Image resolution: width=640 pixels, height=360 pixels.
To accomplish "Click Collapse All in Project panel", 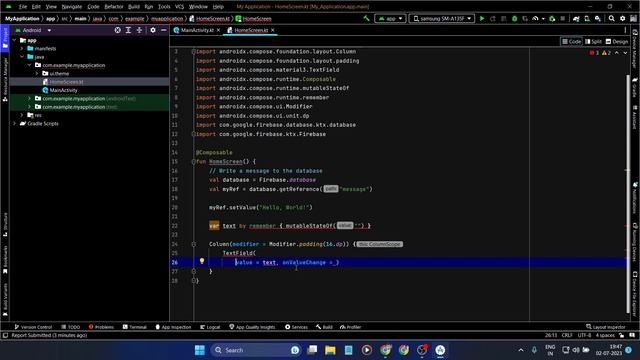I will click(x=139, y=30).
